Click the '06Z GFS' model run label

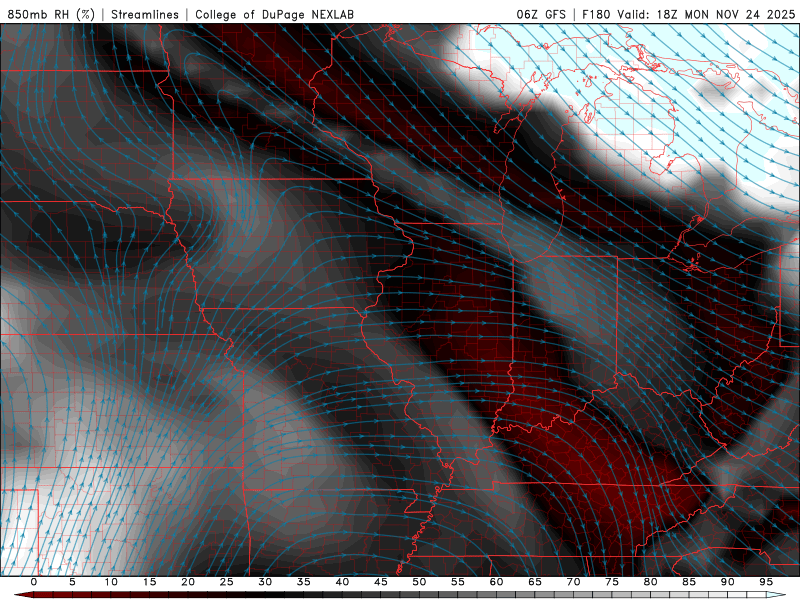coord(541,14)
